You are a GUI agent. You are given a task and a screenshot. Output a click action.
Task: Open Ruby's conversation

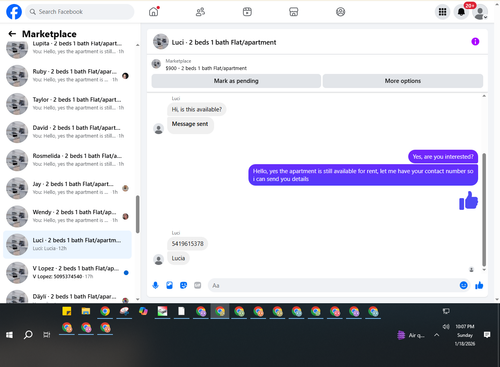point(67,76)
